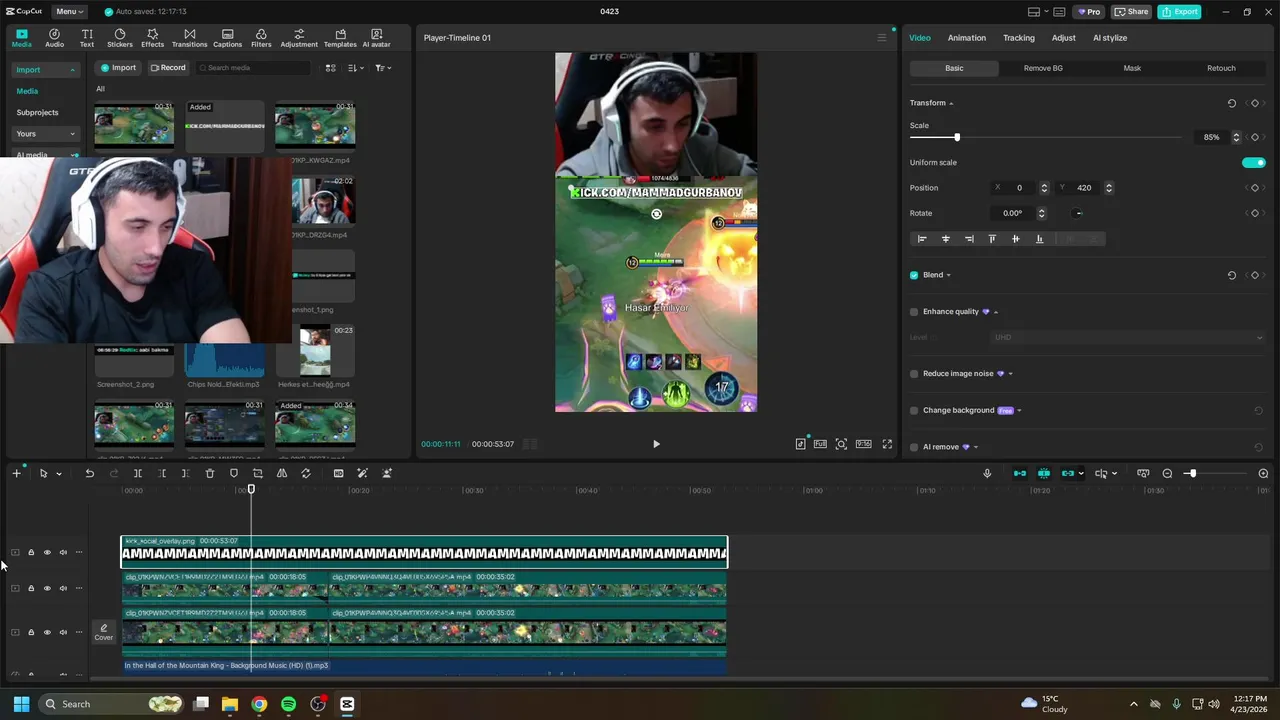The image size is (1280, 720).
Task: Open the Stickers tab
Action: (x=120, y=38)
